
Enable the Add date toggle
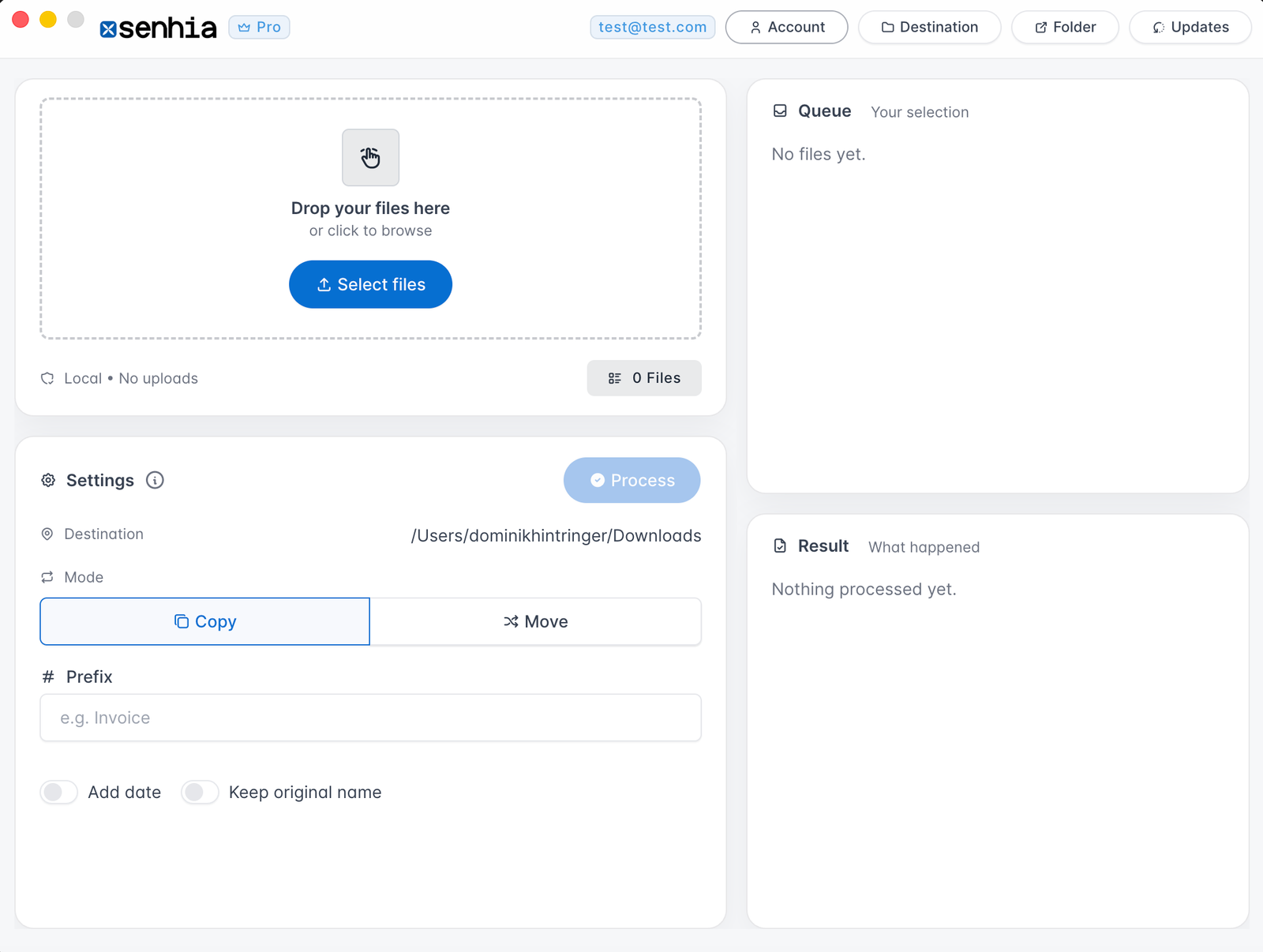59,792
